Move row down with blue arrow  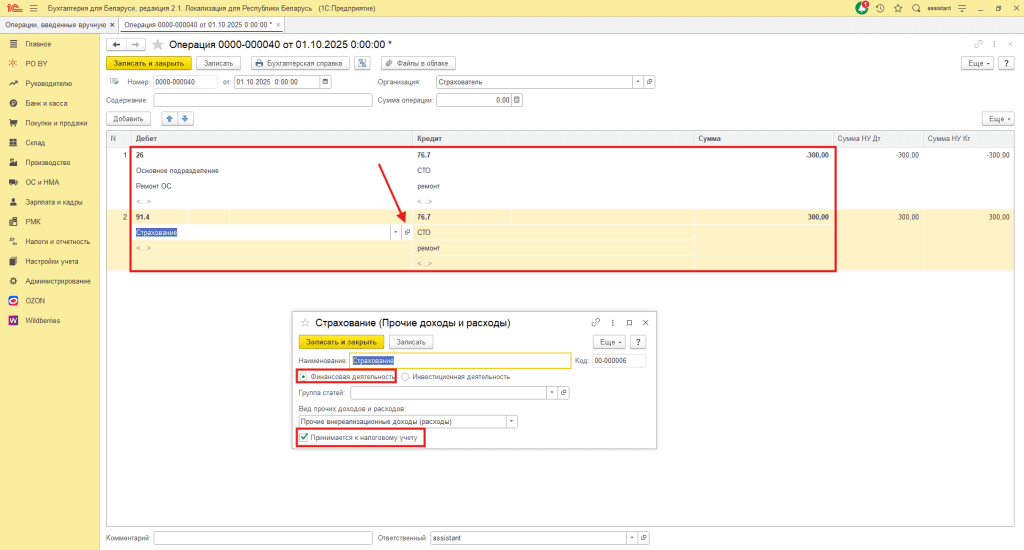coord(185,119)
